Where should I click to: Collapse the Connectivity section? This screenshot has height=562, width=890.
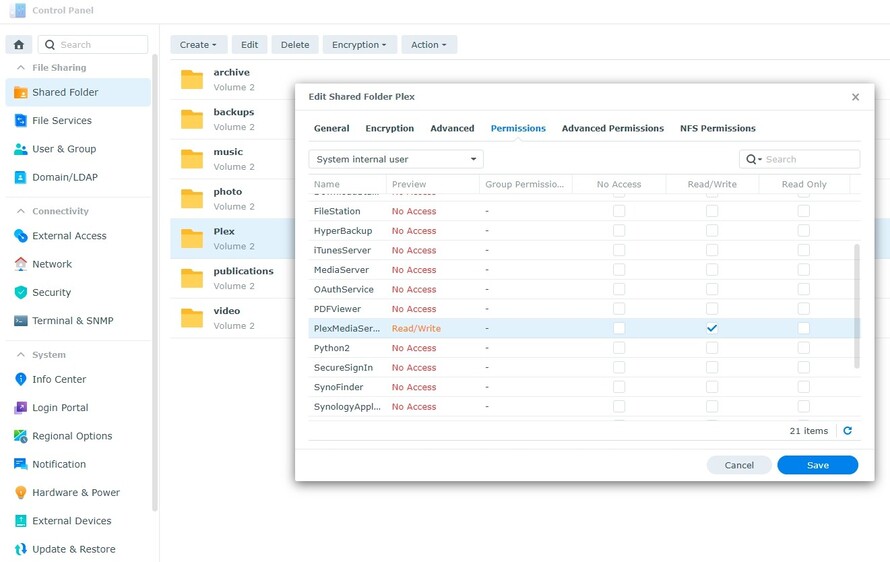click(x=21, y=211)
